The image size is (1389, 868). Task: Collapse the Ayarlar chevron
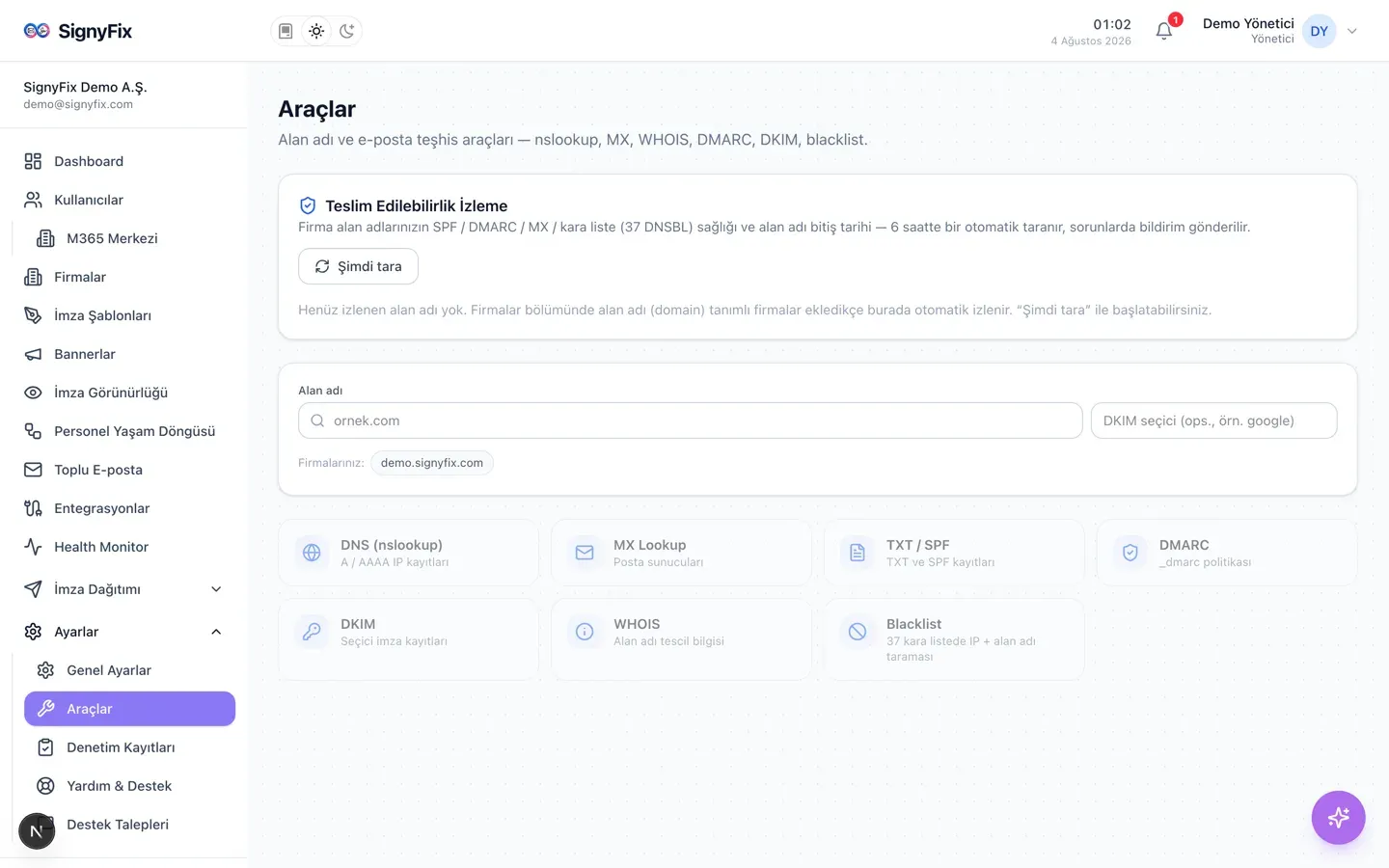[x=216, y=632]
